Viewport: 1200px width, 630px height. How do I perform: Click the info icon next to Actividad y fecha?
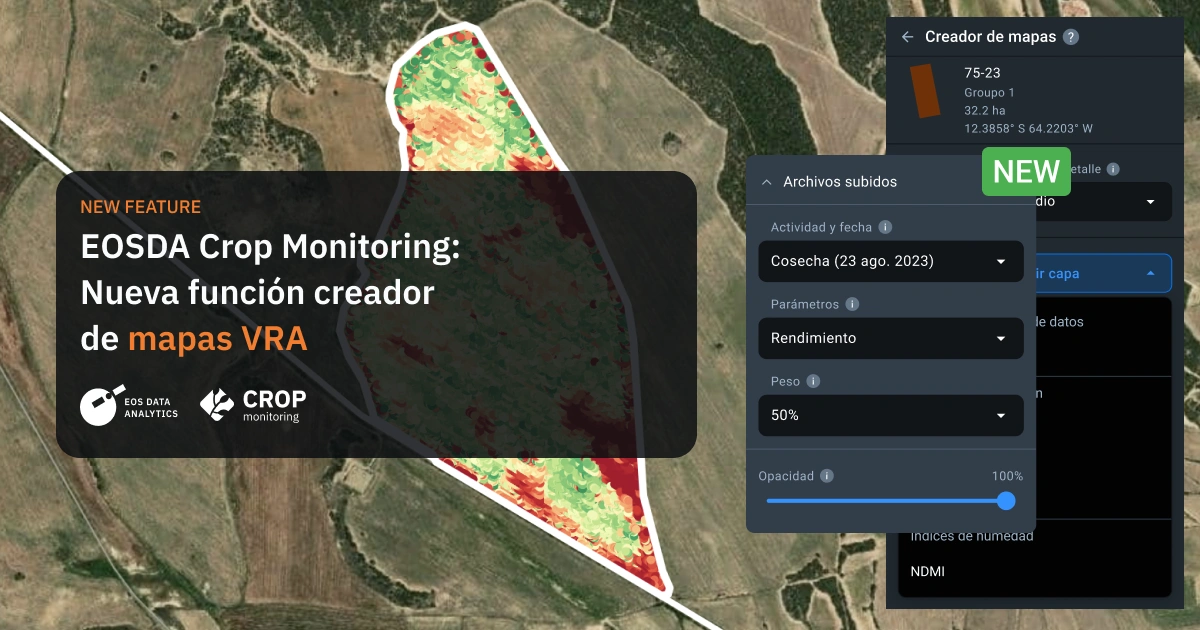point(884,227)
